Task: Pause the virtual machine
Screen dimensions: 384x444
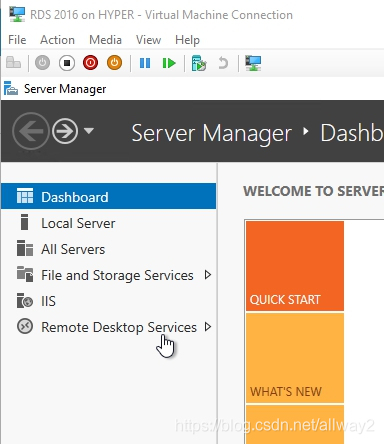Action: (145, 63)
